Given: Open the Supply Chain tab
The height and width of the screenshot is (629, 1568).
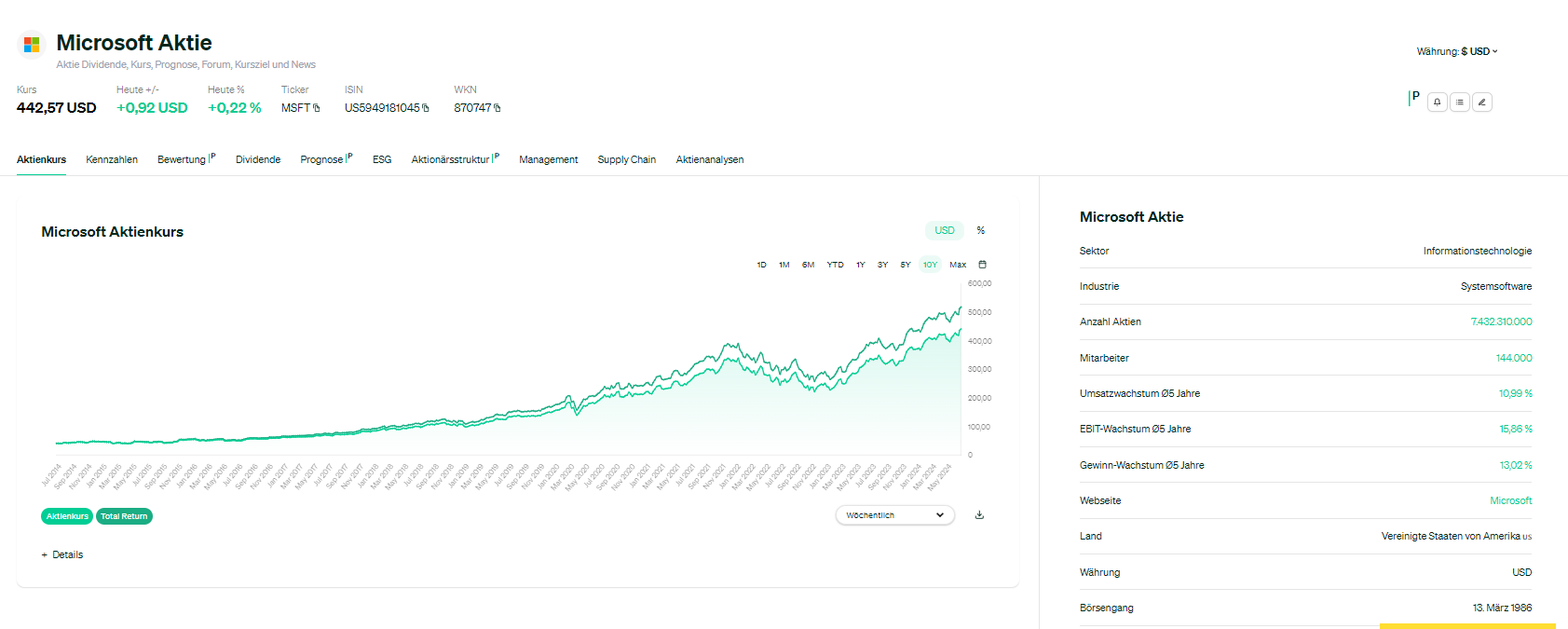Looking at the screenshot, I should pyautogui.click(x=627, y=159).
